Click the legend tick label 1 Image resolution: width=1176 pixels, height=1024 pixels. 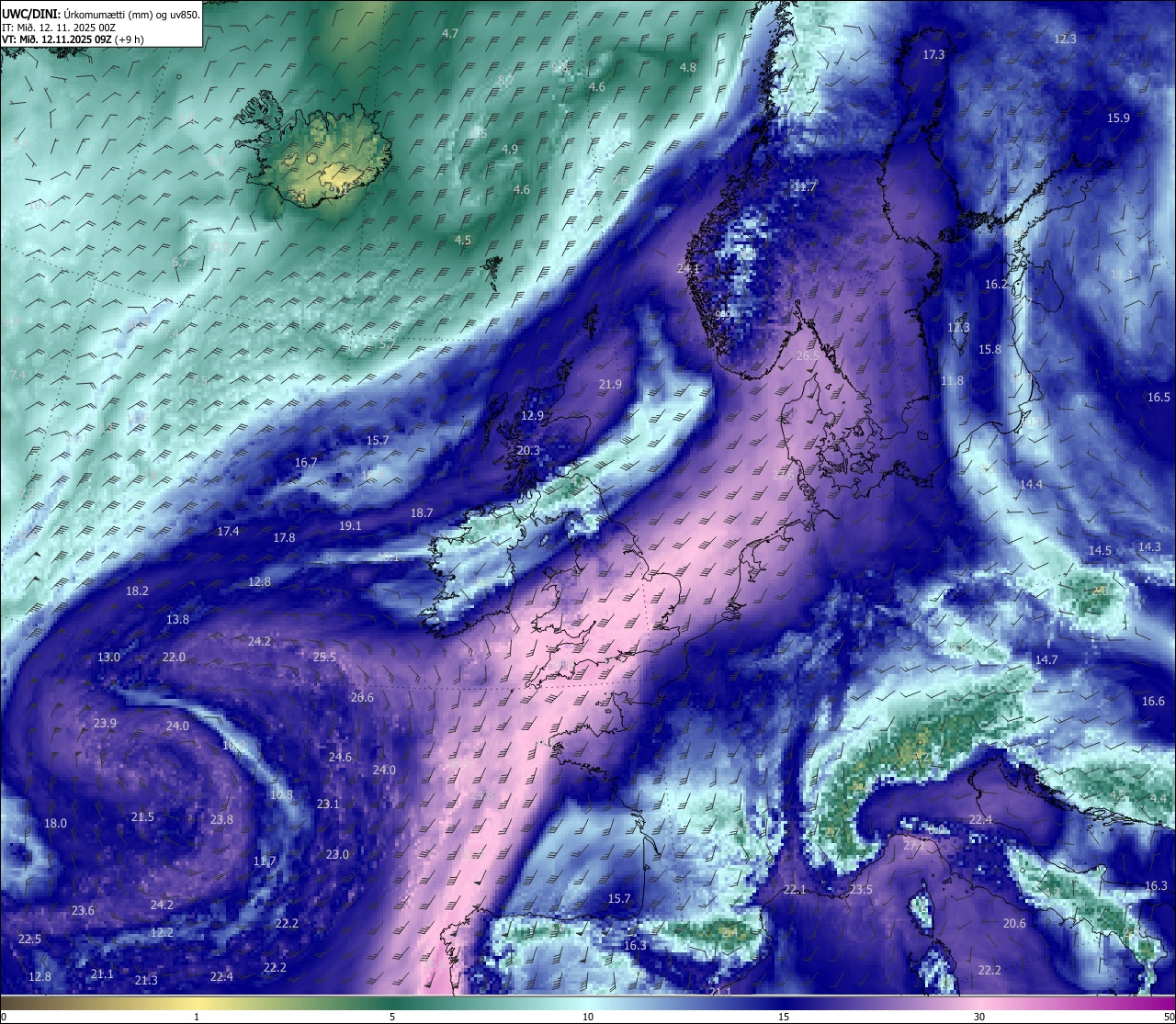(x=197, y=1017)
